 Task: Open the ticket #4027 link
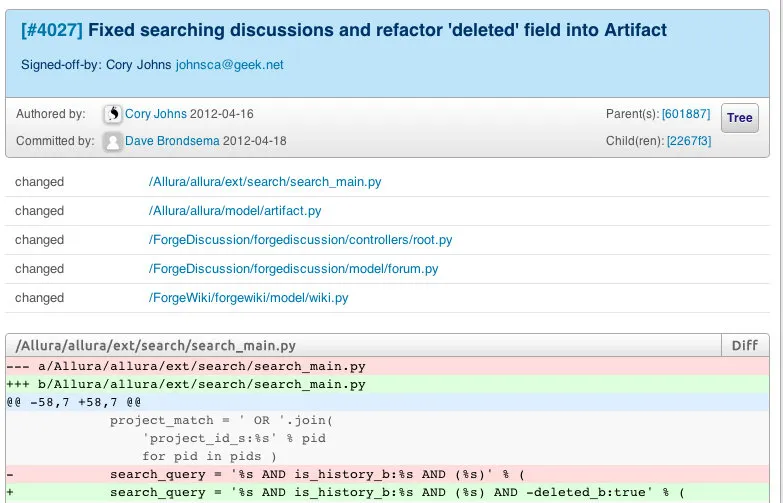[52, 30]
